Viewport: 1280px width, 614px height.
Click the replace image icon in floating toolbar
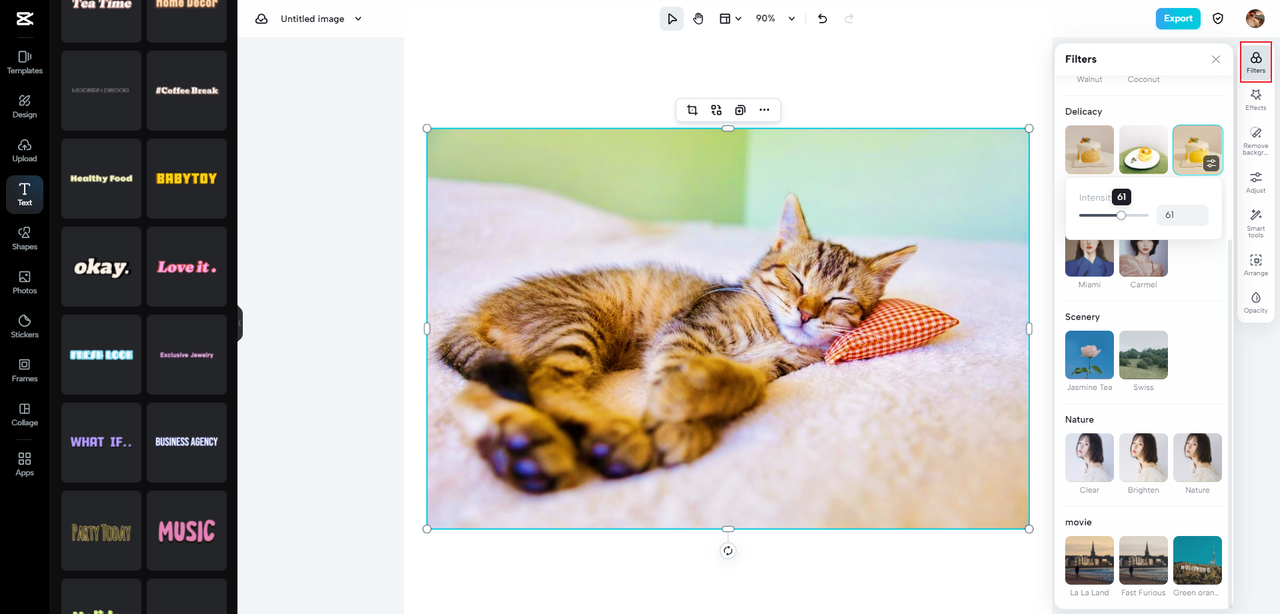click(716, 110)
